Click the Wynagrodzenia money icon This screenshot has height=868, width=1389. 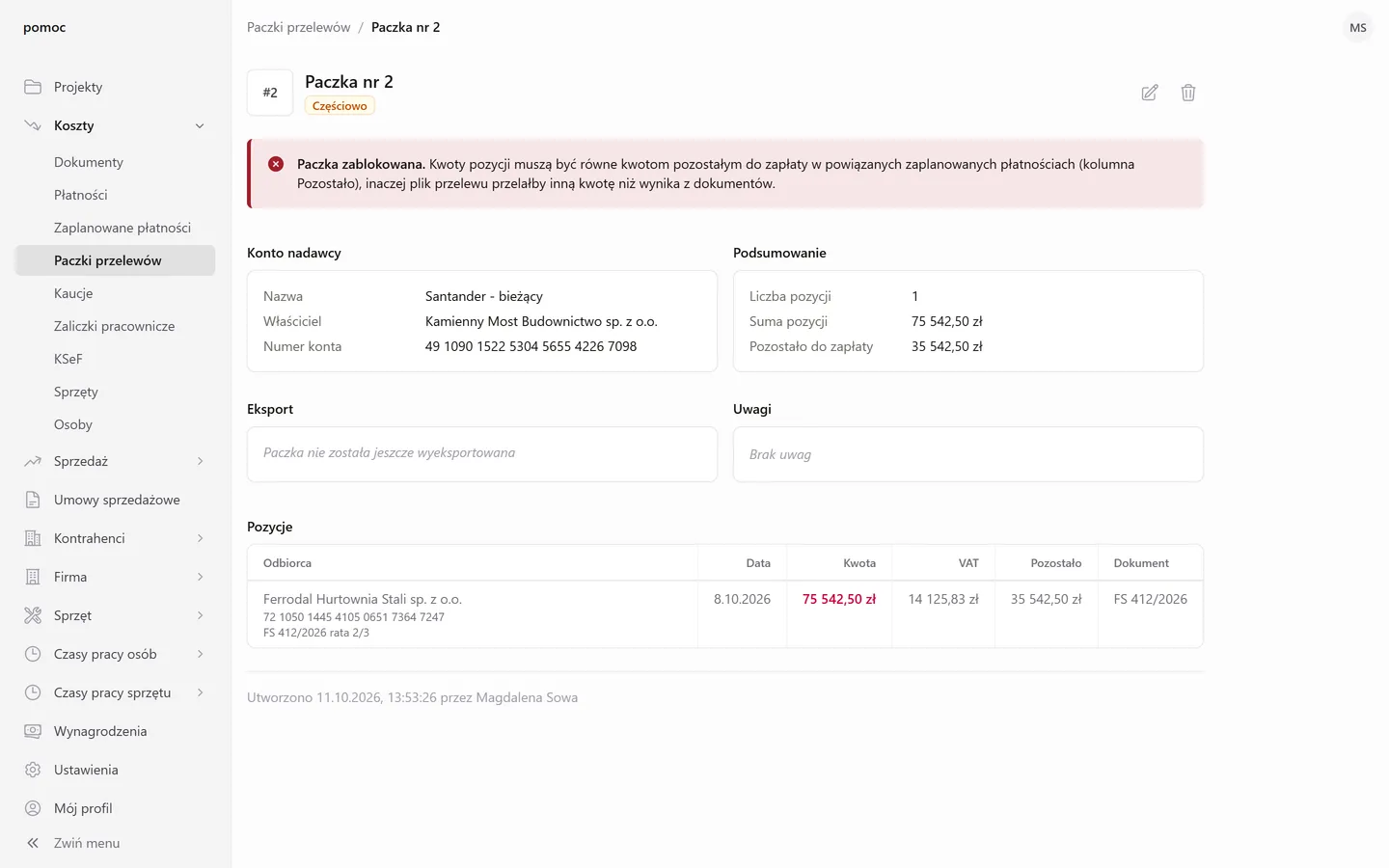coord(33,731)
